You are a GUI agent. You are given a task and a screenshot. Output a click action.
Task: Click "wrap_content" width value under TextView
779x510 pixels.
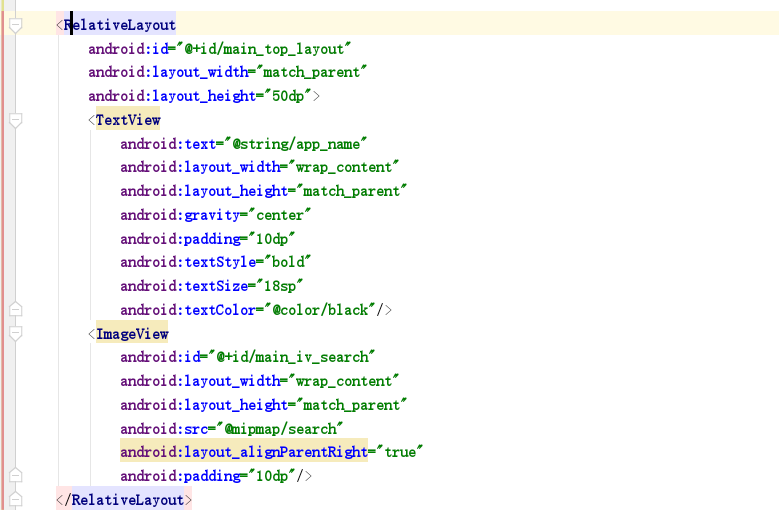point(343,167)
